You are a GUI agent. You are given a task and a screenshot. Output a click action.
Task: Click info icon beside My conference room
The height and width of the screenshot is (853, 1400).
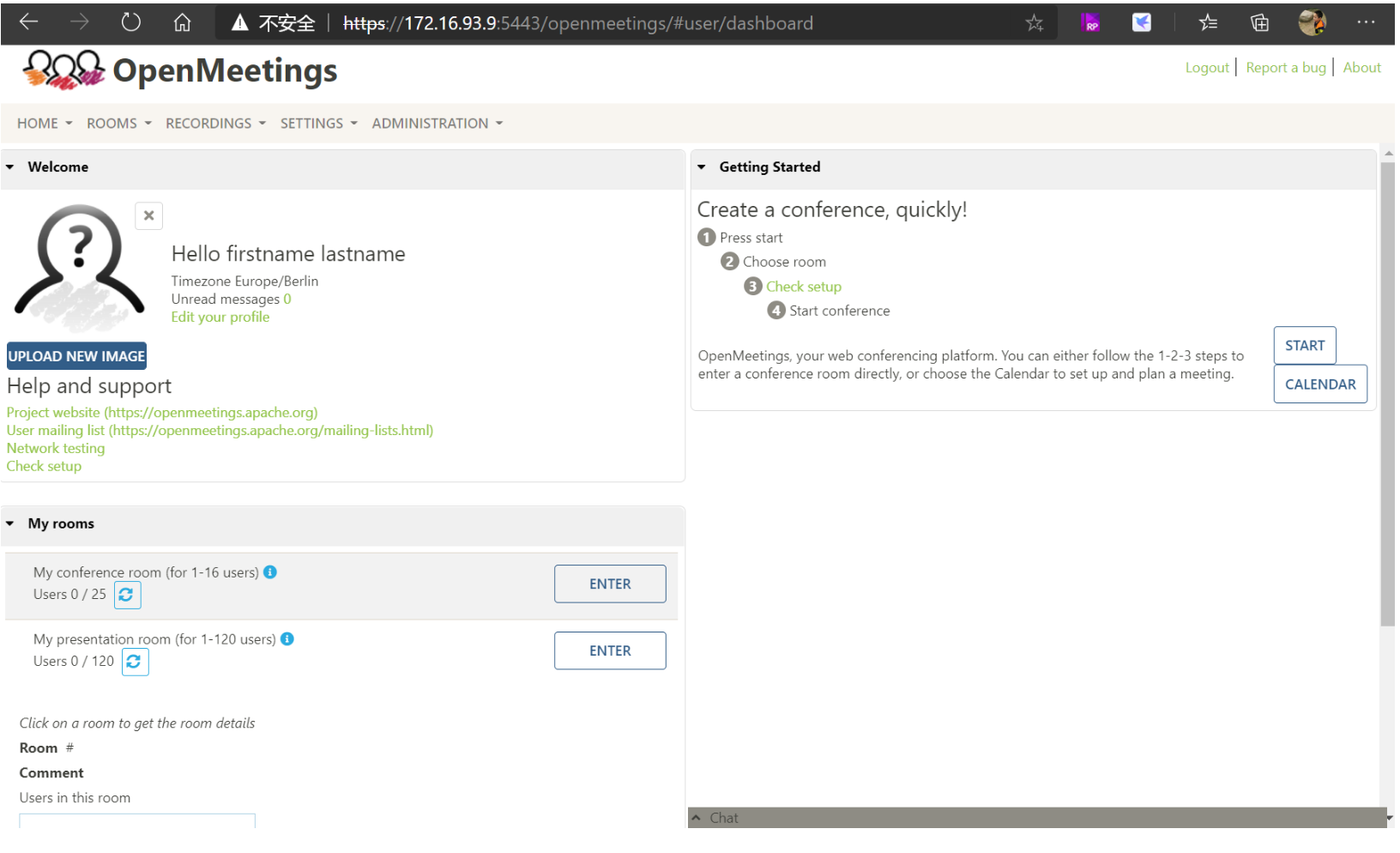pos(270,572)
